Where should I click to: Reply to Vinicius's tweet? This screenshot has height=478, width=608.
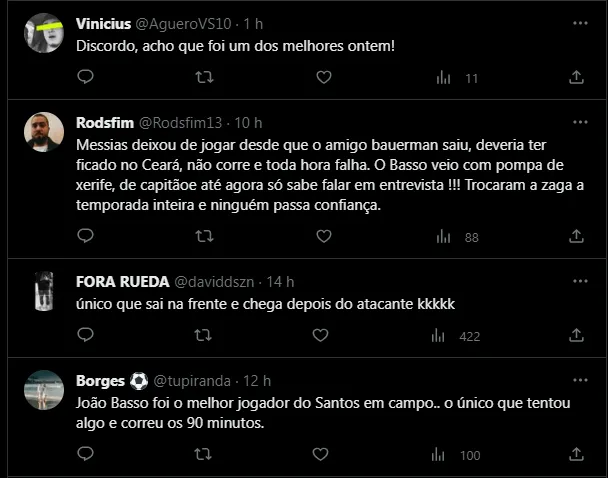pyautogui.click(x=85, y=77)
